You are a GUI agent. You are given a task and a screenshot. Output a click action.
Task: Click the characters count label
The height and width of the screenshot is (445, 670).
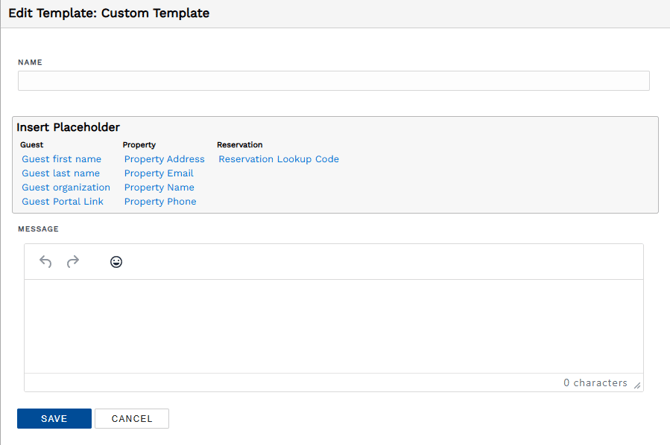[x=595, y=383]
